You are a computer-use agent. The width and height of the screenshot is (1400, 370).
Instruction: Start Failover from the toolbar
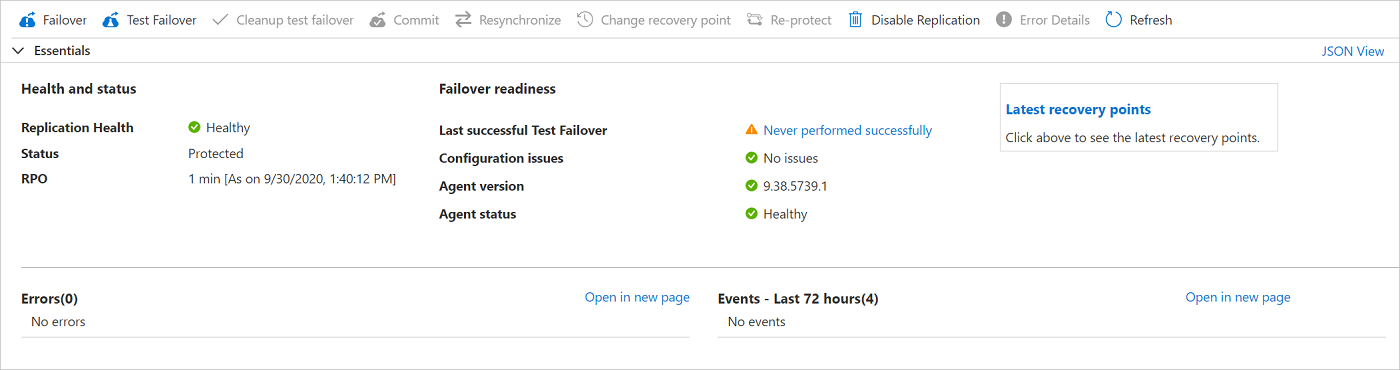[53, 20]
